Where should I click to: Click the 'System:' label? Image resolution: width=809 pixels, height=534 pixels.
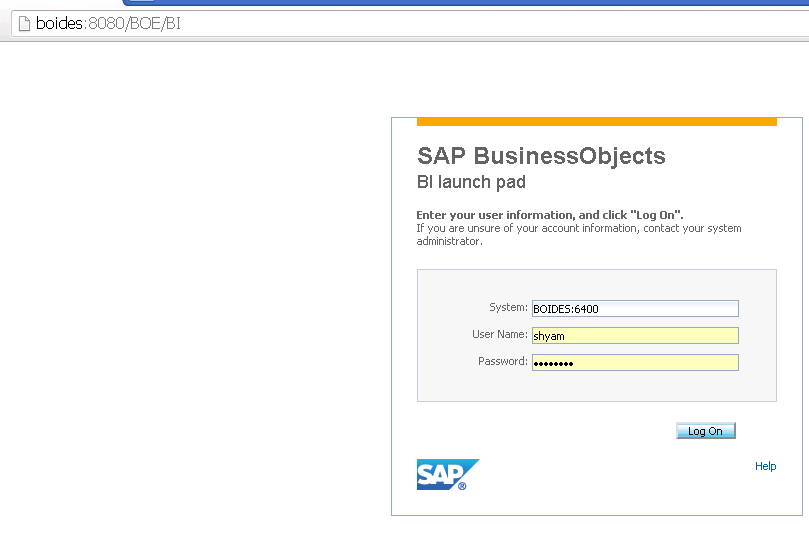508,308
